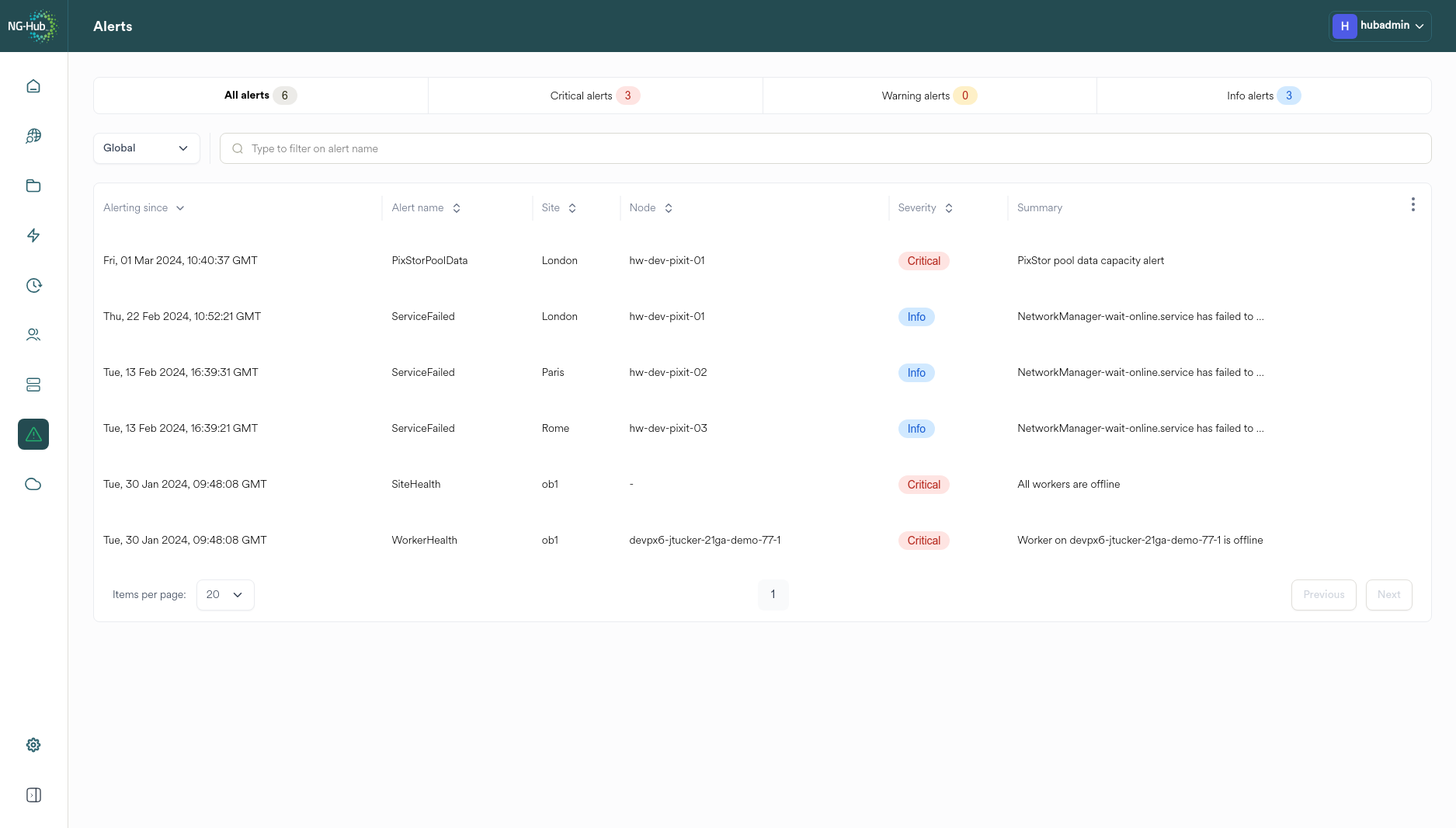This screenshot has height=828, width=1456.
Task: Open the table options three-dot menu
Action: (1413, 204)
